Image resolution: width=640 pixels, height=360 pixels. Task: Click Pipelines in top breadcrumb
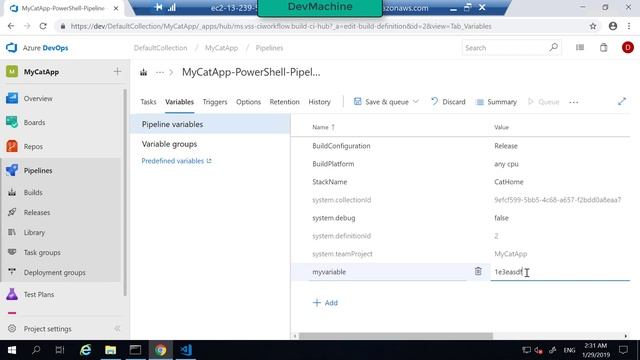pyautogui.click(x=269, y=48)
